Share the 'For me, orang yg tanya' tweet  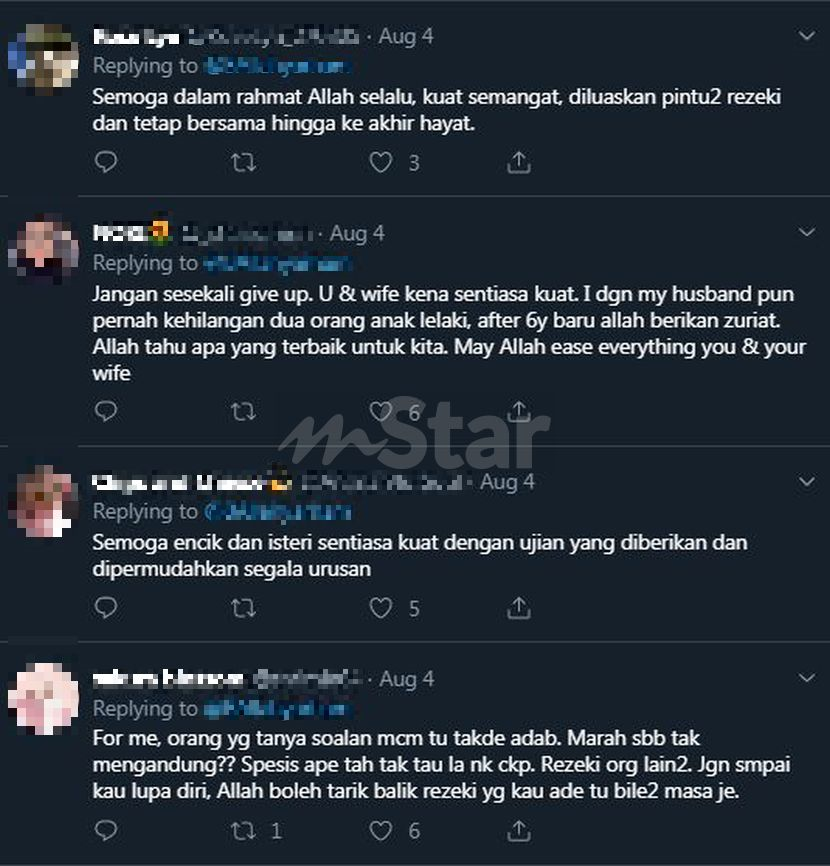point(519,830)
